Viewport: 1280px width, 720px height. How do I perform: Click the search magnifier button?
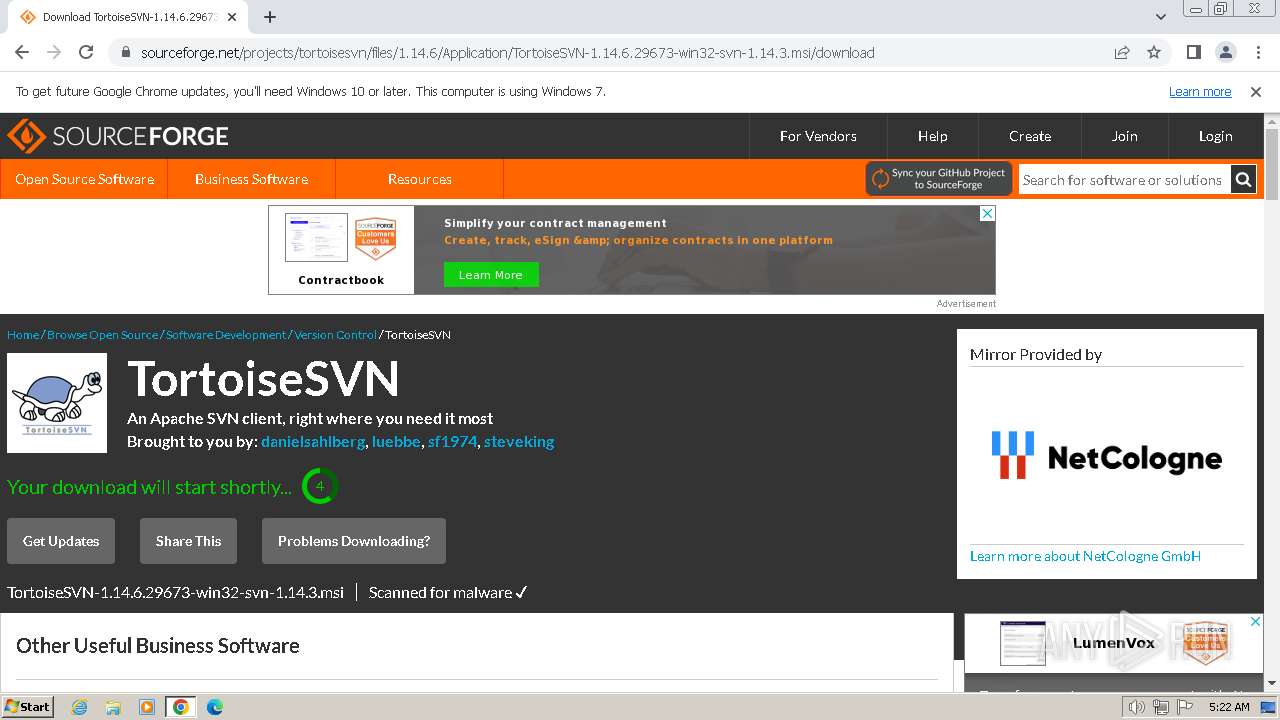click(1243, 180)
